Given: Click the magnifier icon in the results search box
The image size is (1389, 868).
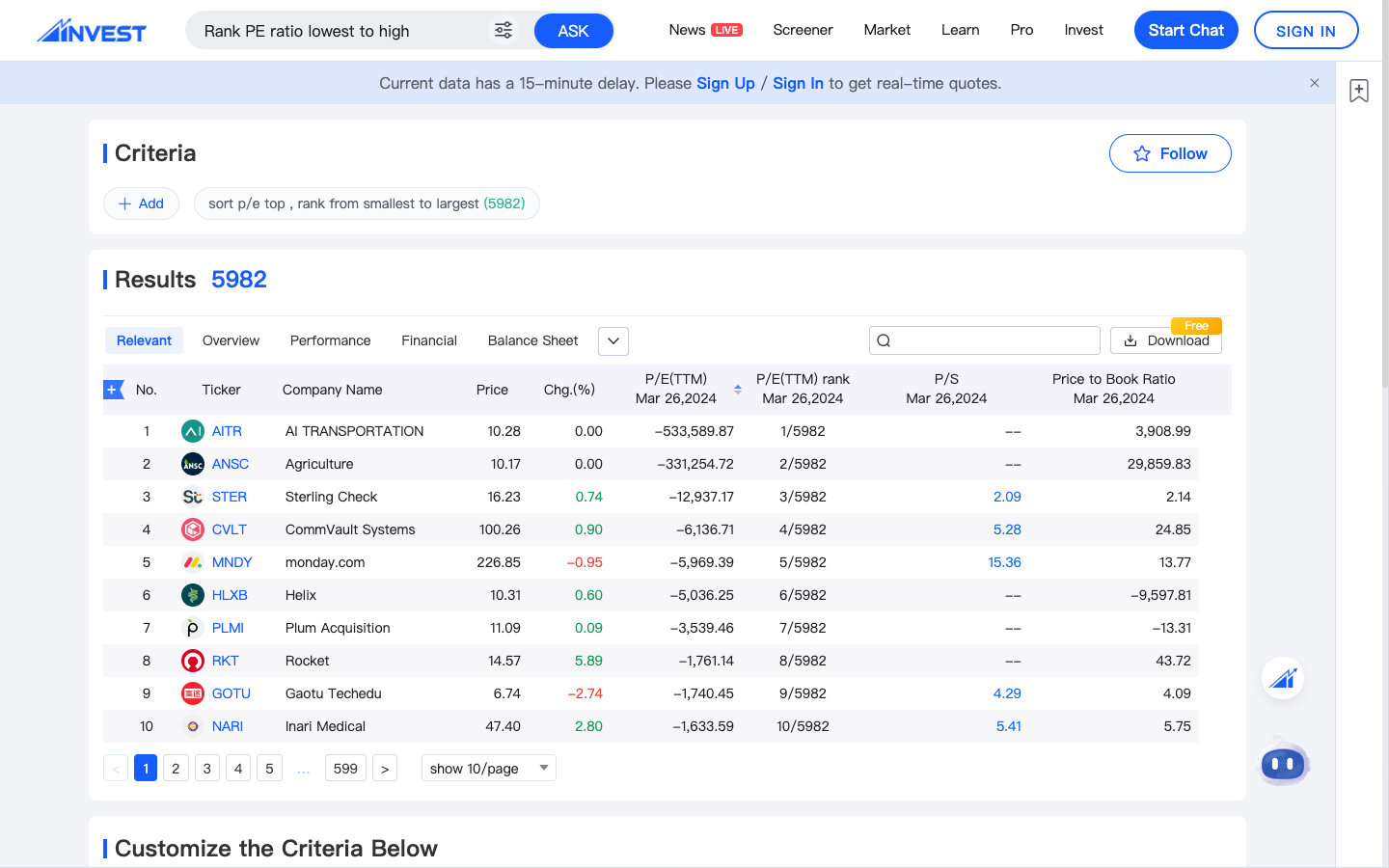Looking at the screenshot, I should tap(884, 340).
